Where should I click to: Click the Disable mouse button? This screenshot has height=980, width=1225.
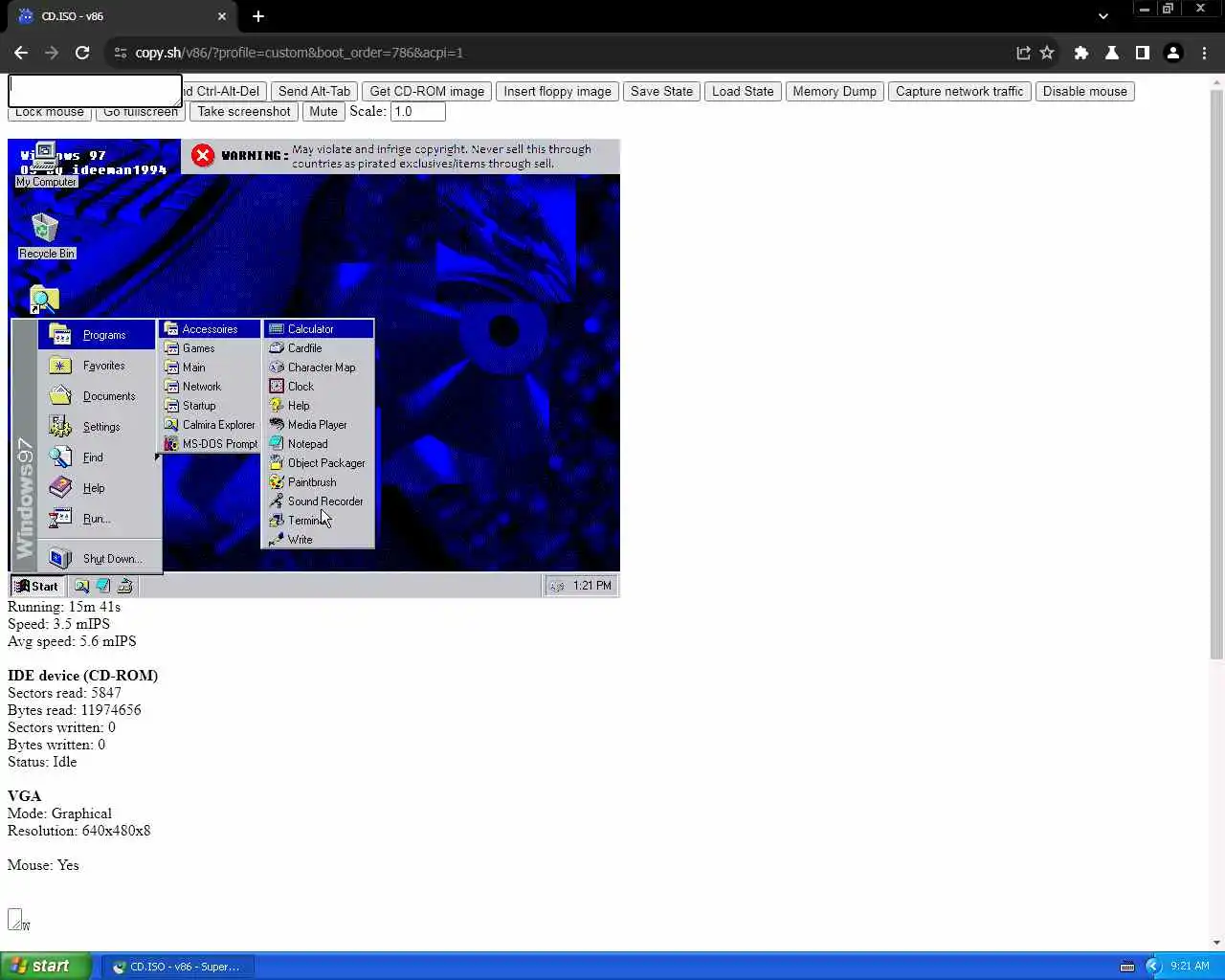[x=1084, y=91]
